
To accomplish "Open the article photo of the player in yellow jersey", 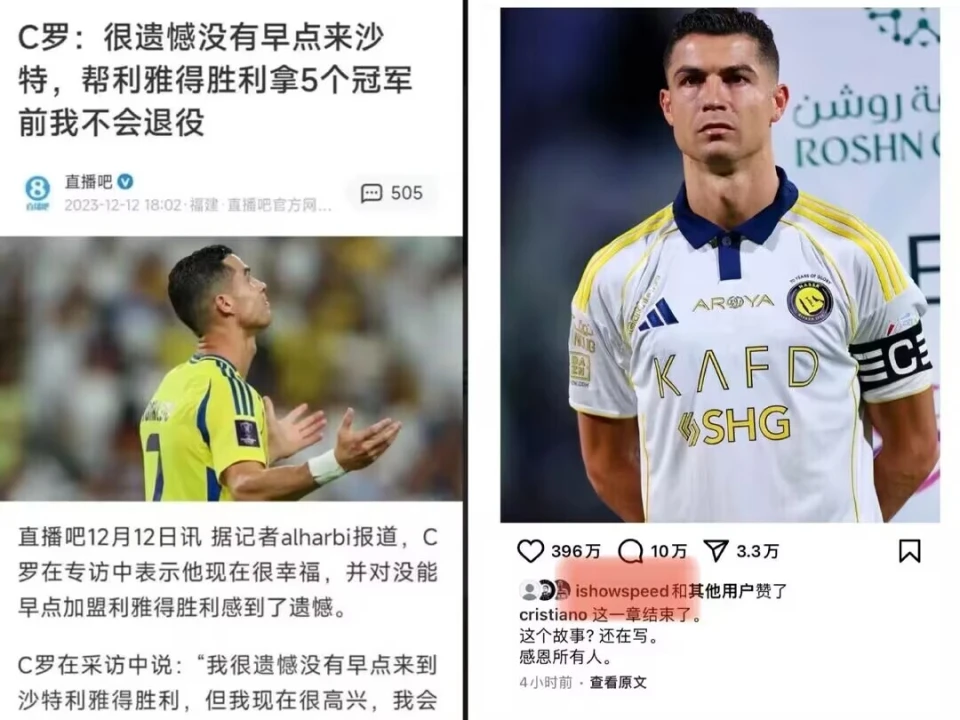I will [x=231, y=369].
